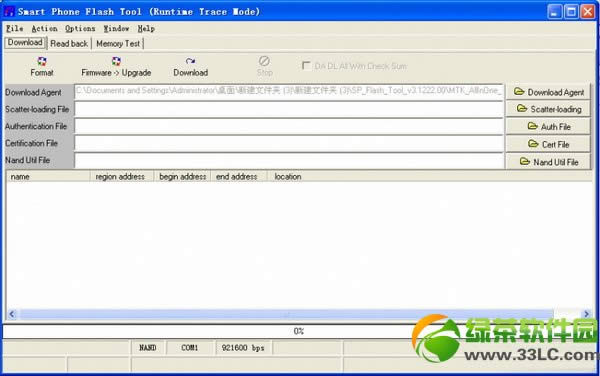The width and height of the screenshot is (600, 376).
Task: Click the Certification File field
Action: click(289, 143)
